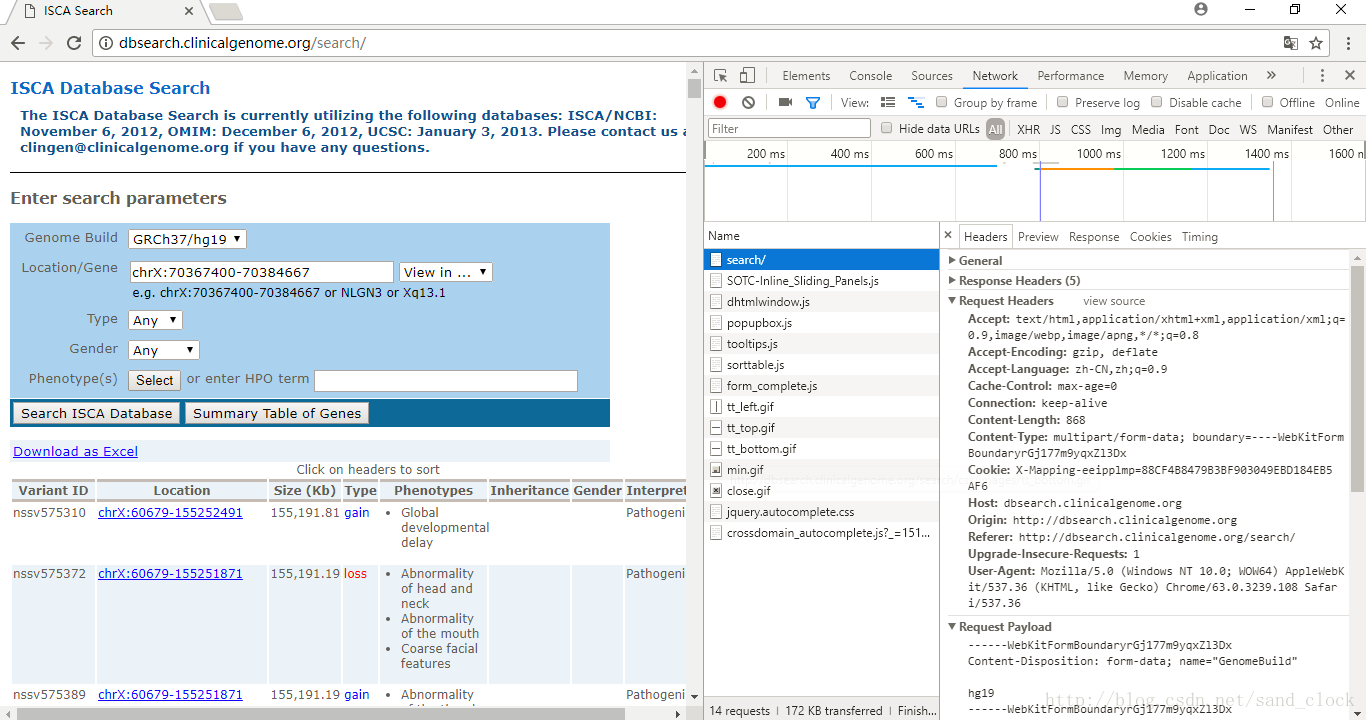
Task: Check the Disable cache option
Action: coord(1157,102)
